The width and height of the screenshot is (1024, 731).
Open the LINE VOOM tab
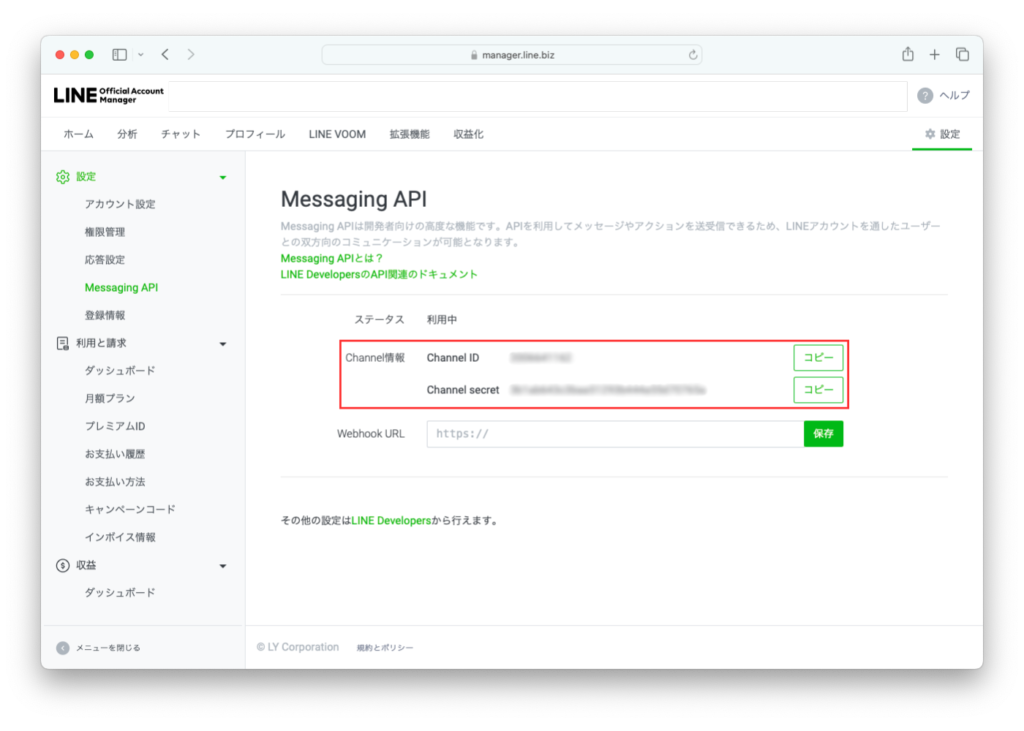pyautogui.click(x=337, y=134)
